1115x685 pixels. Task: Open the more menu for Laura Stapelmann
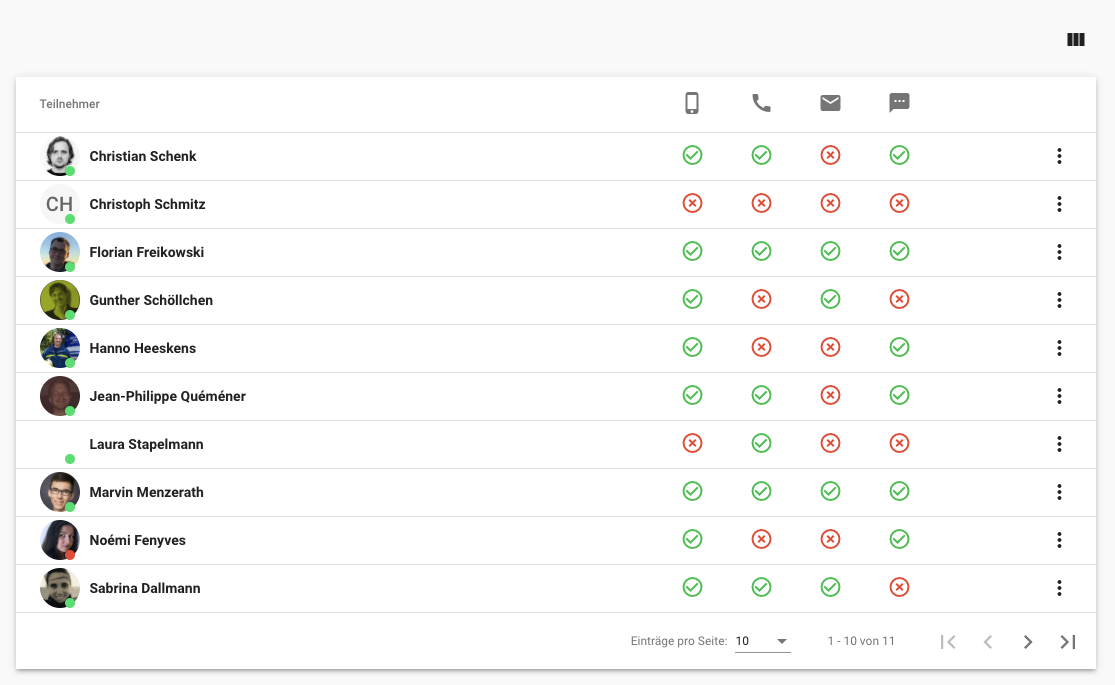tap(1059, 444)
